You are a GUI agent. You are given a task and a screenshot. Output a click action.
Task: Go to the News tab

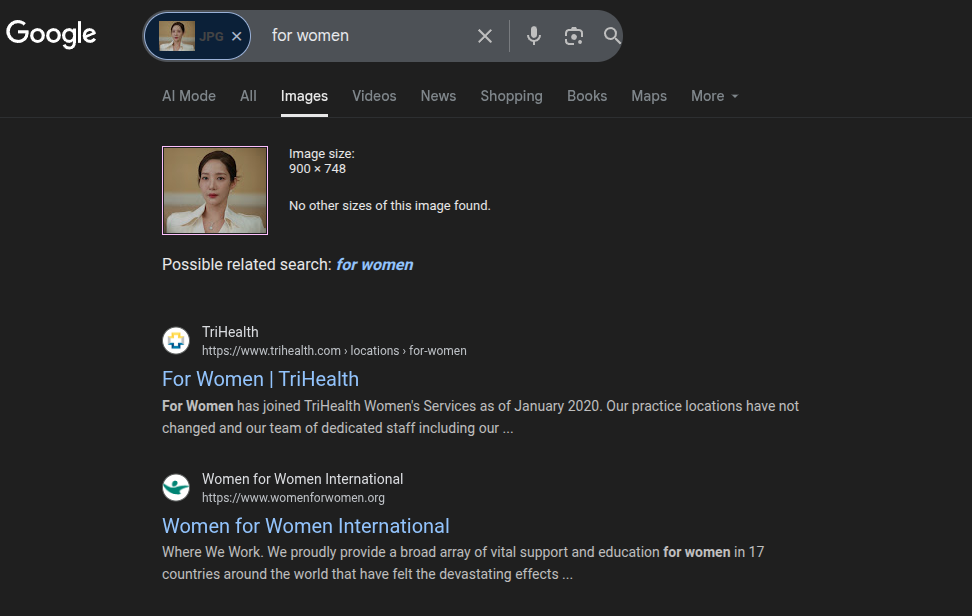click(438, 96)
